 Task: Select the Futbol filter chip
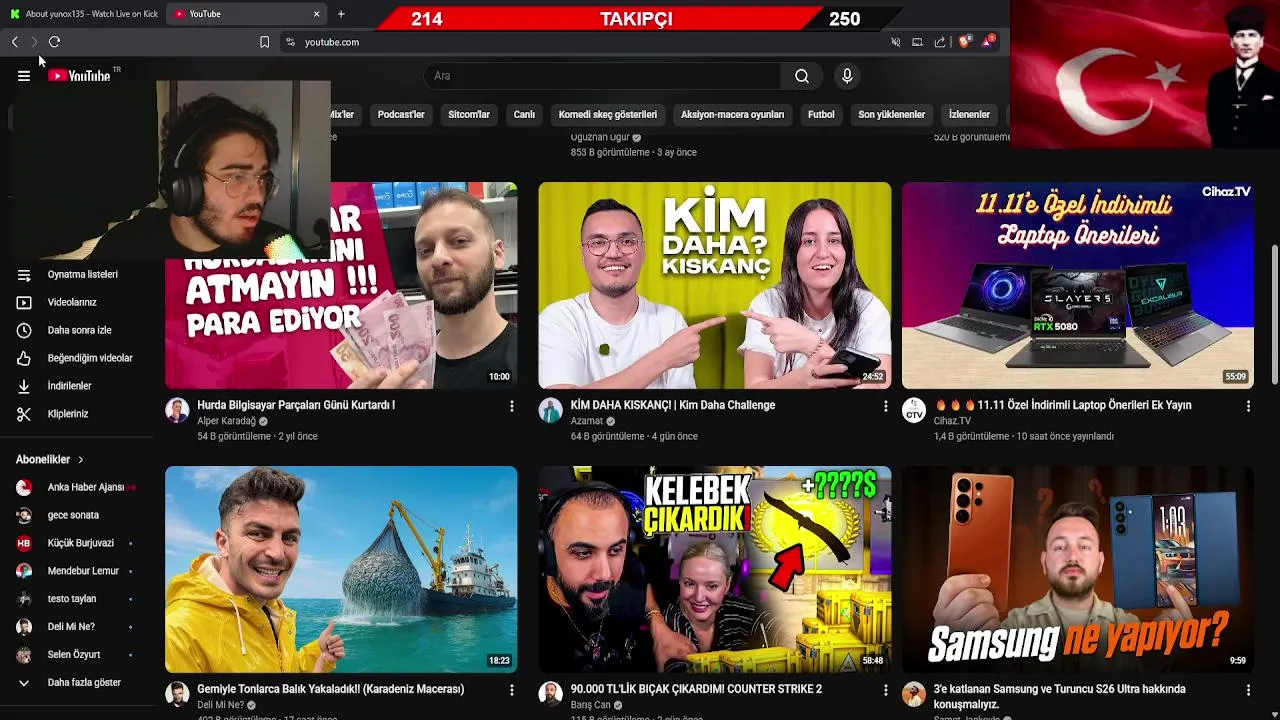click(x=821, y=115)
